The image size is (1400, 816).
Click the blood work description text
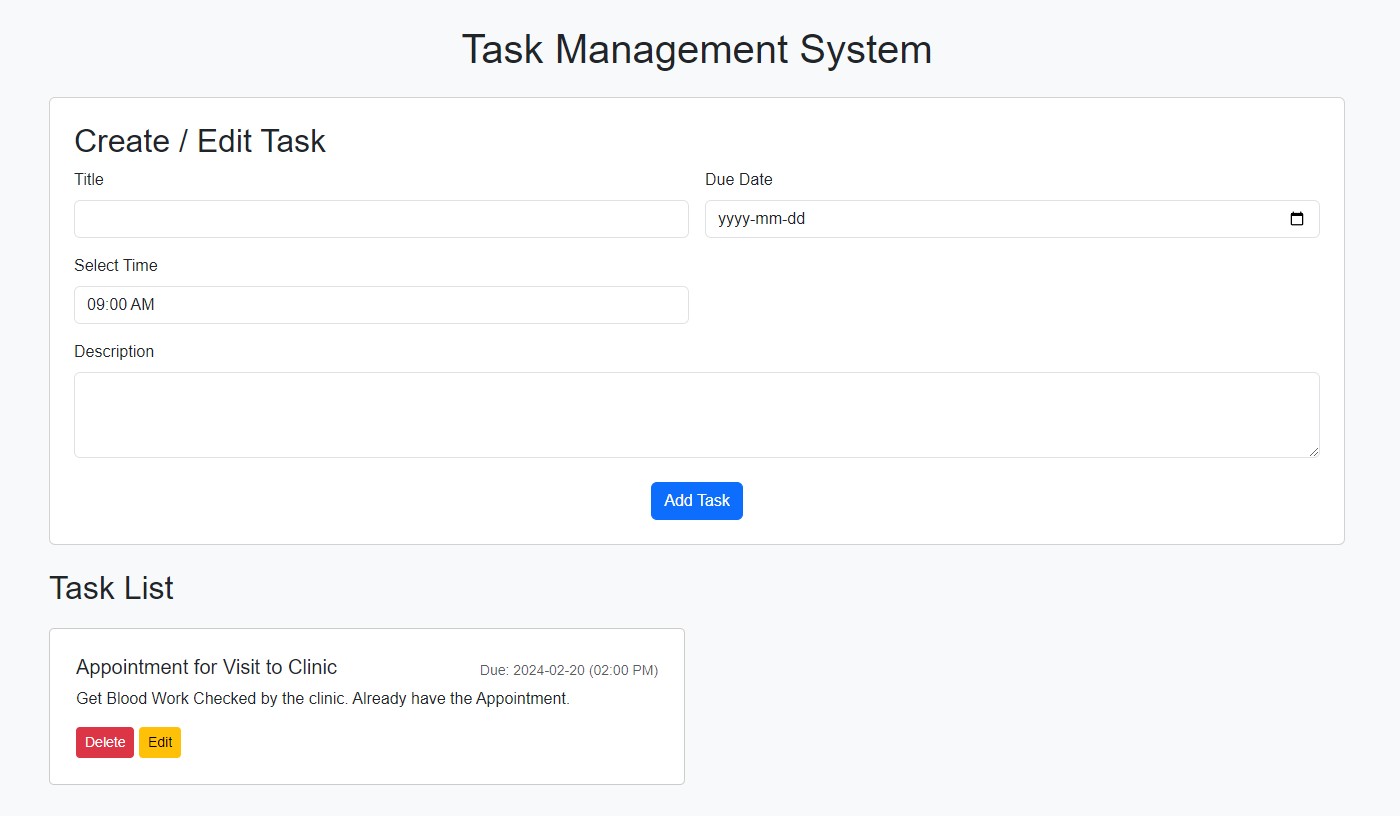point(322,698)
